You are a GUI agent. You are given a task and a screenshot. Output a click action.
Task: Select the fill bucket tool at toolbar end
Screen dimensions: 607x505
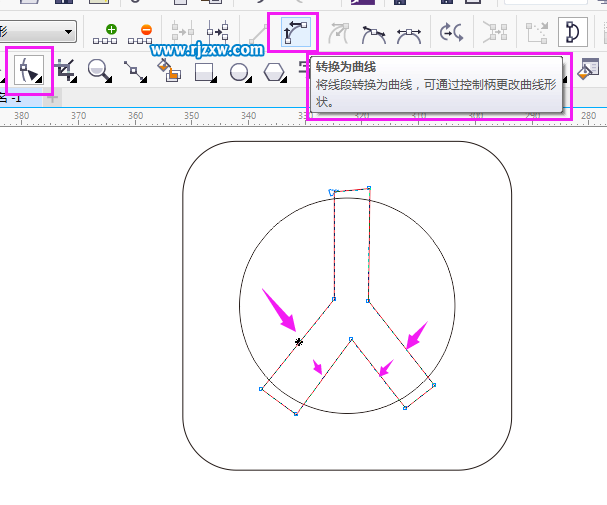(x=588, y=69)
